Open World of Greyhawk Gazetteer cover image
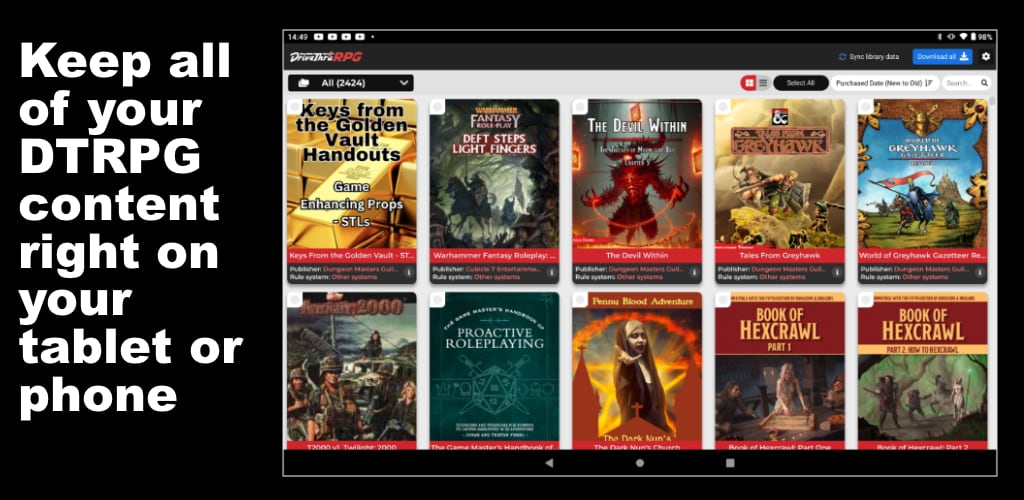 point(923,174)
